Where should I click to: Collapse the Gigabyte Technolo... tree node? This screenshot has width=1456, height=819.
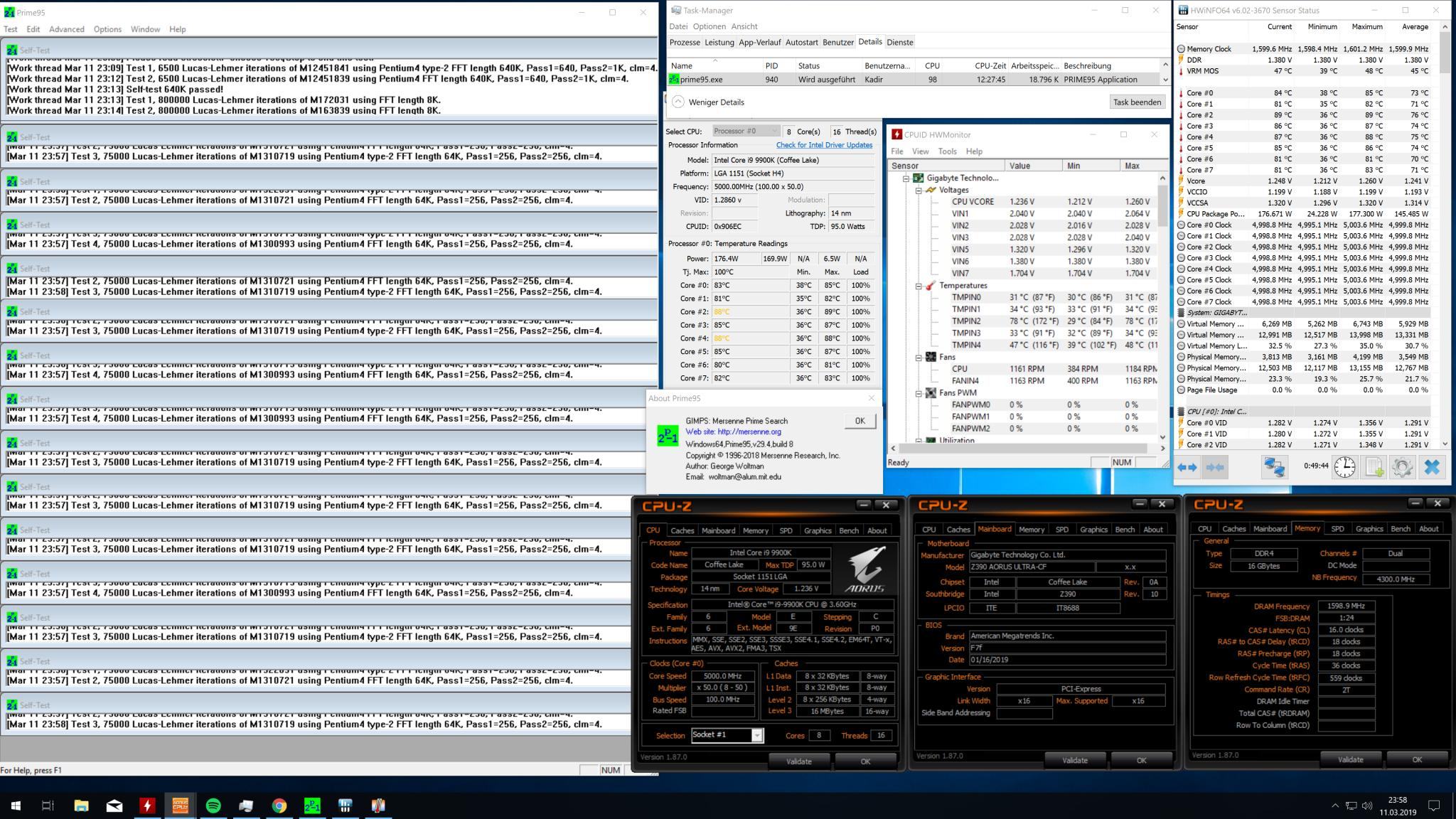[906, 178]
